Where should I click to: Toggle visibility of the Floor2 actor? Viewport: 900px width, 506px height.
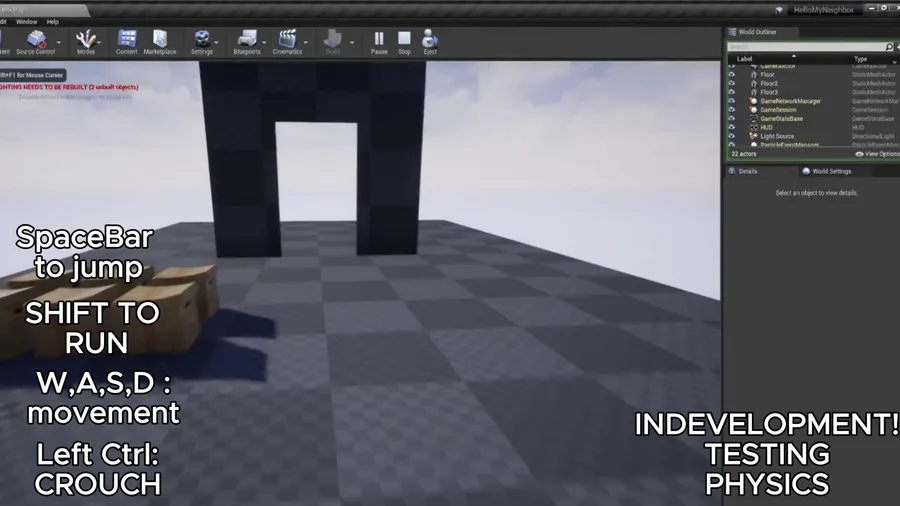[732, 83]
